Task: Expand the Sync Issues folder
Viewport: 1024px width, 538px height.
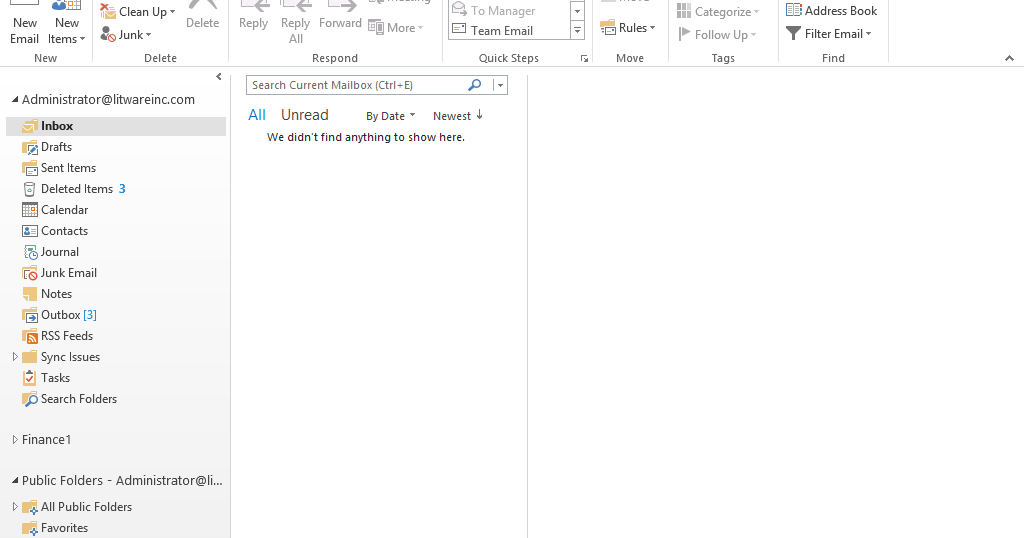Action: (x=15, y=356)
